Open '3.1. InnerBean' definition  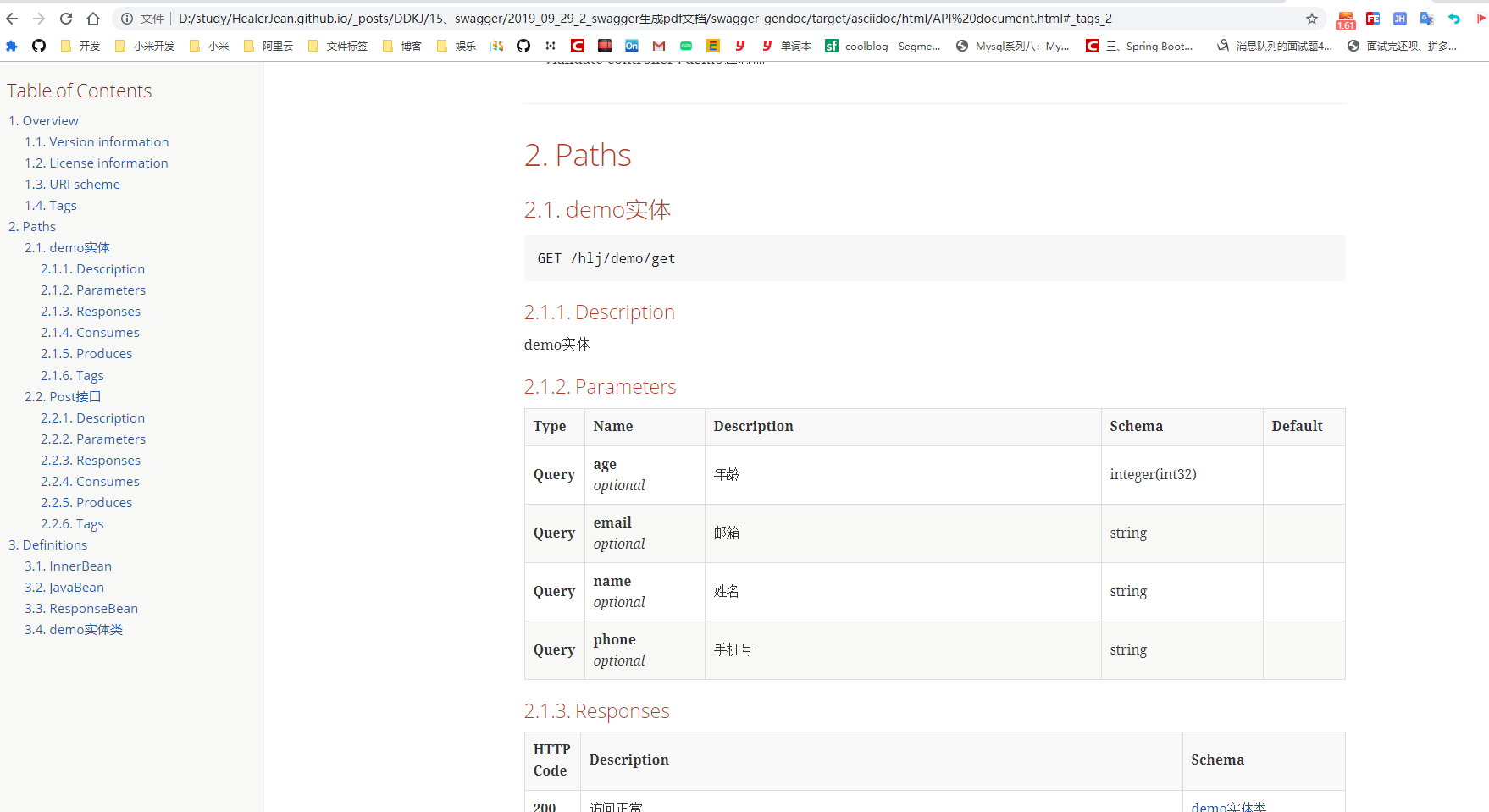coord(68,566)
